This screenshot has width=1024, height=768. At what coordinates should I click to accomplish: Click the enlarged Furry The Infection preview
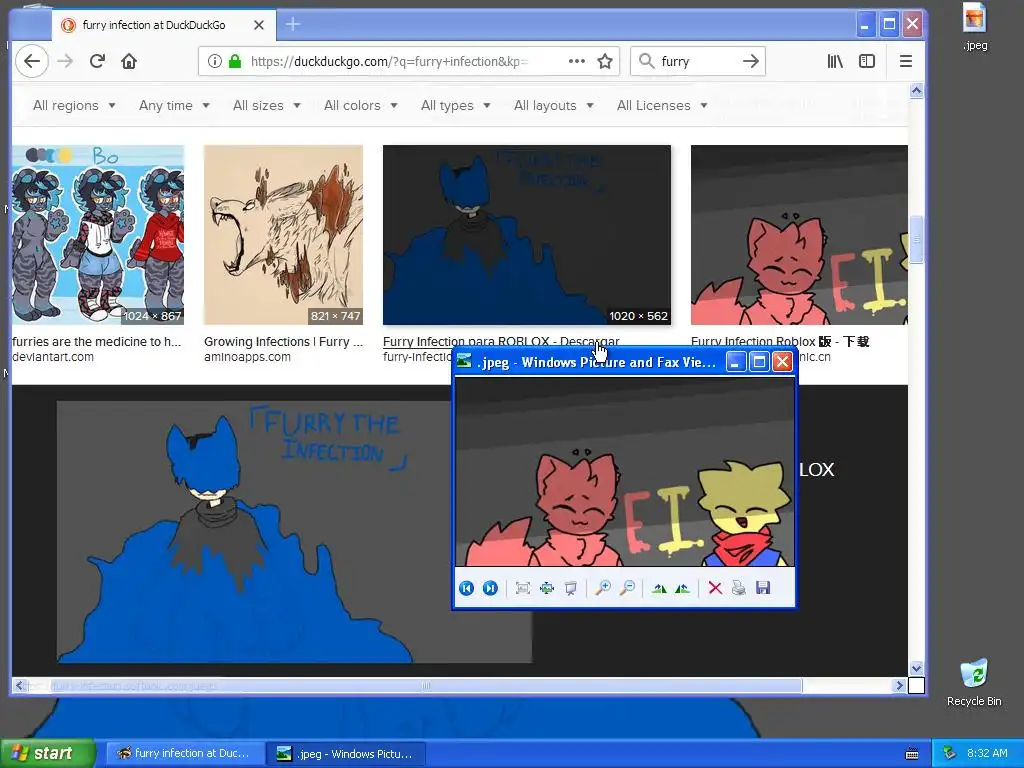click(x=253, y=532)
